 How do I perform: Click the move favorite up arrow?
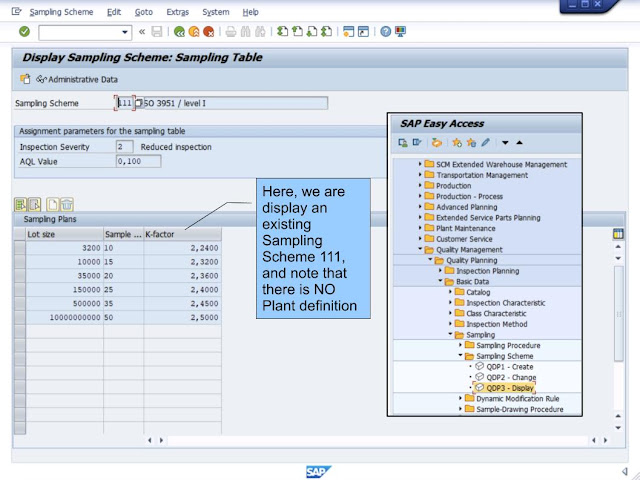click(x=520, y=142)
